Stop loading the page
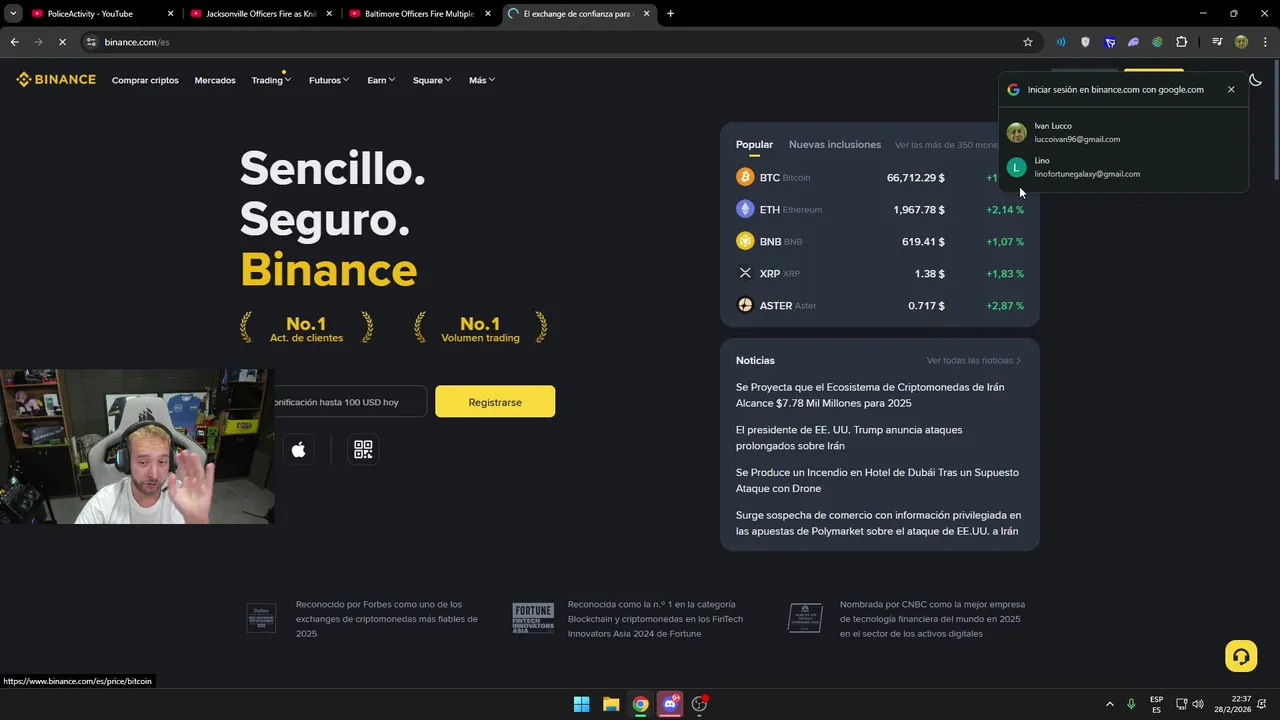This screenshot has height=720, width=1280. [62, 42]
